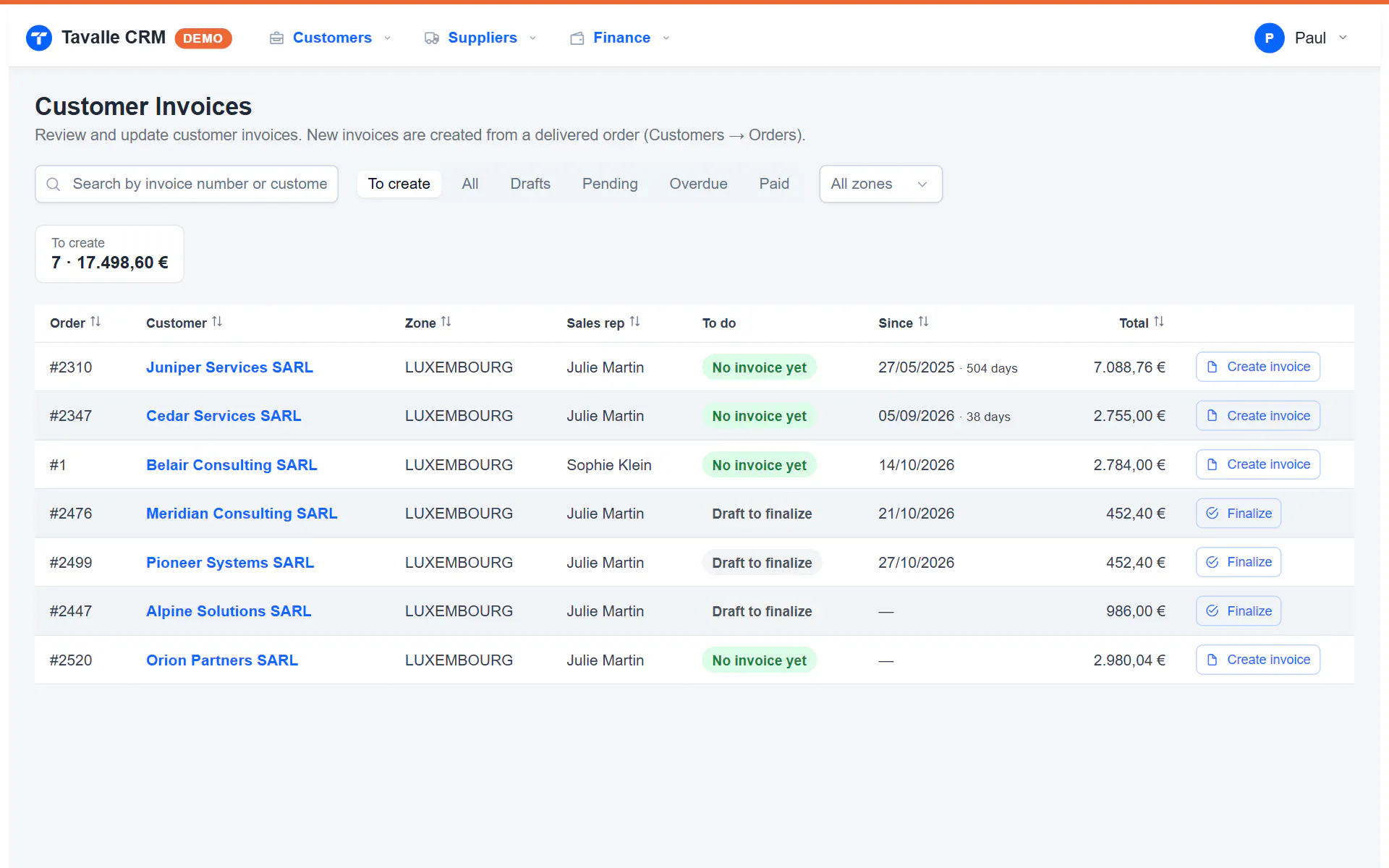1389x868 pixels.
Task: Switch to the Paid filter tab
Action: (774, 184)
